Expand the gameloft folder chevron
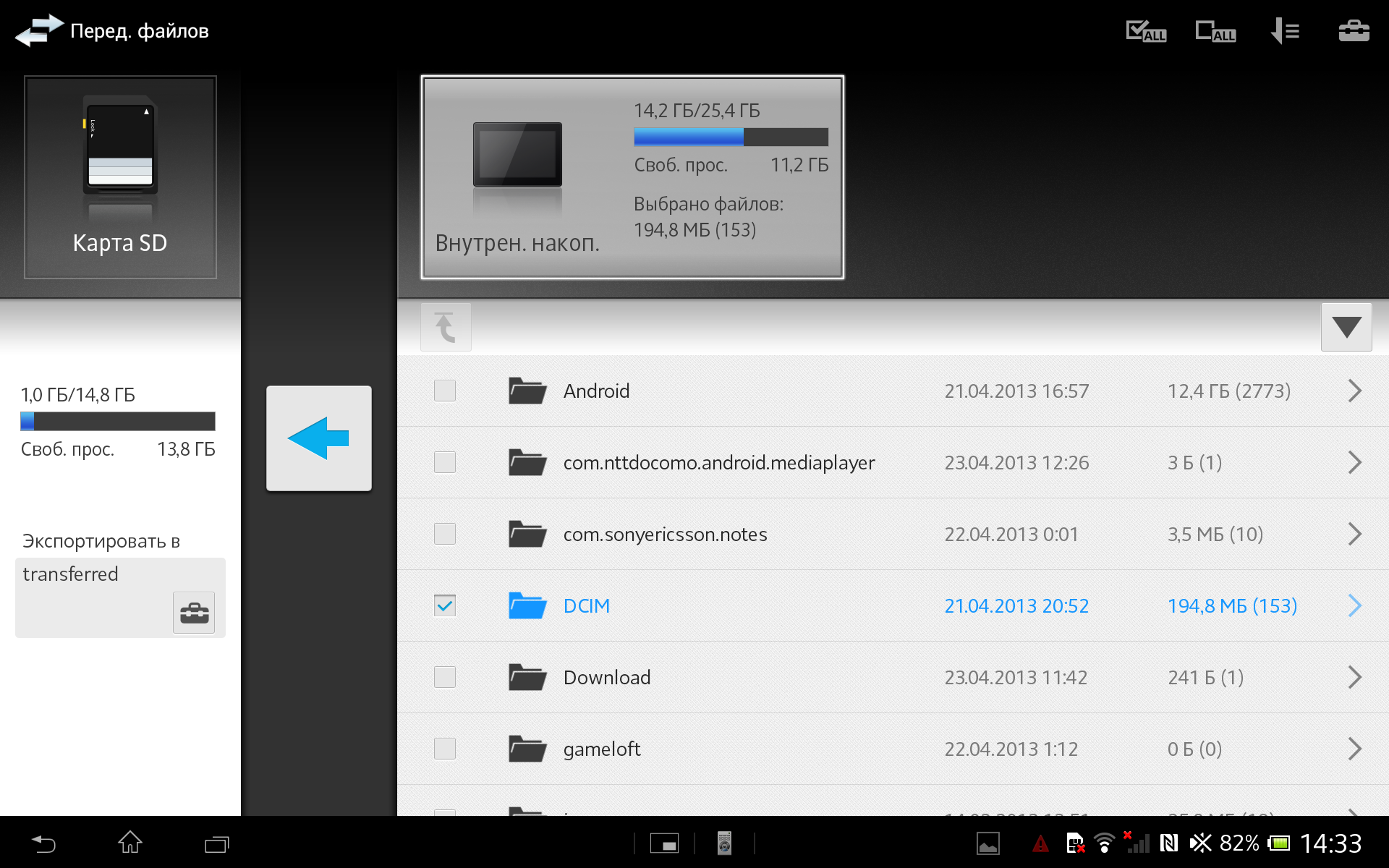 tap(1354, 749)
